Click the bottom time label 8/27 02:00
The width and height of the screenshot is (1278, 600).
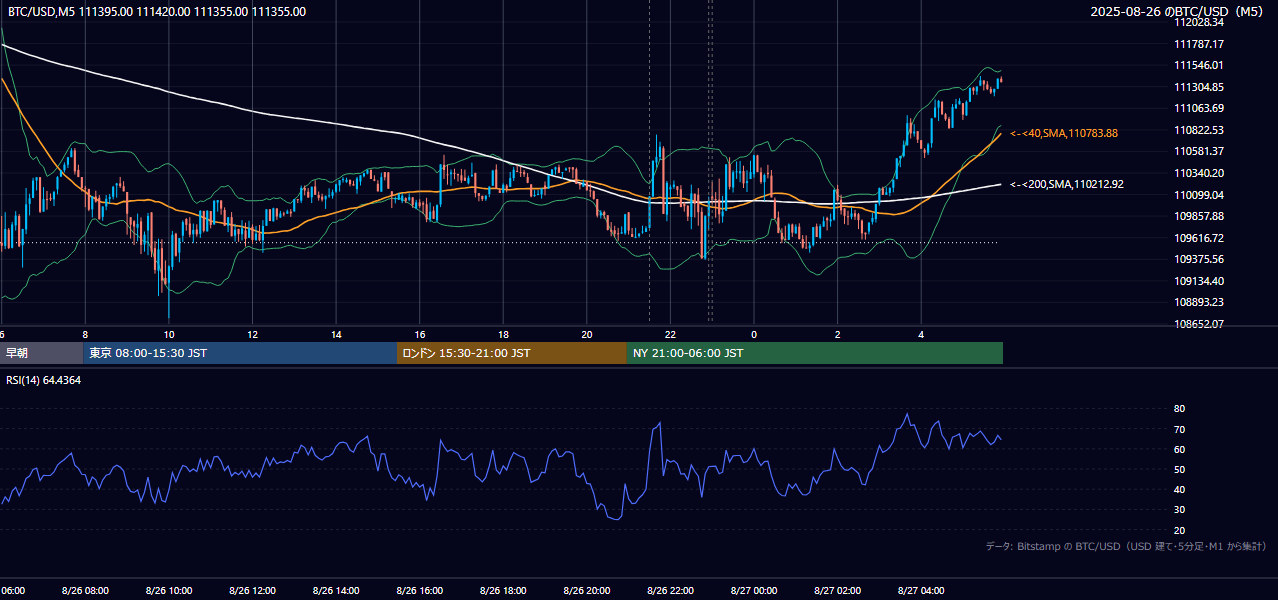(838, 591)
